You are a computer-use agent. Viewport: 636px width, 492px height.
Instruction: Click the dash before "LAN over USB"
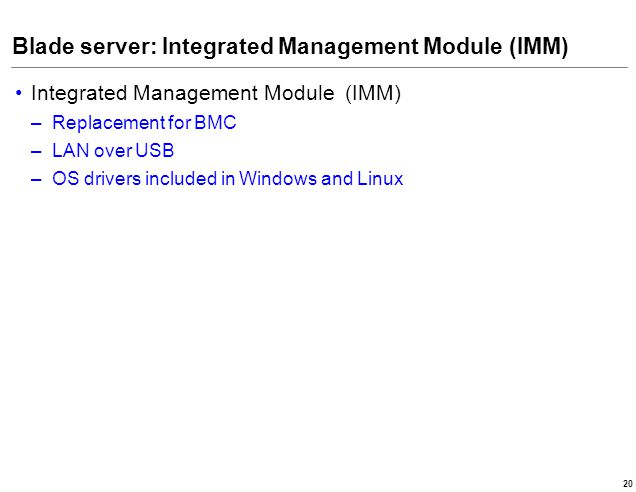(36, 152)
